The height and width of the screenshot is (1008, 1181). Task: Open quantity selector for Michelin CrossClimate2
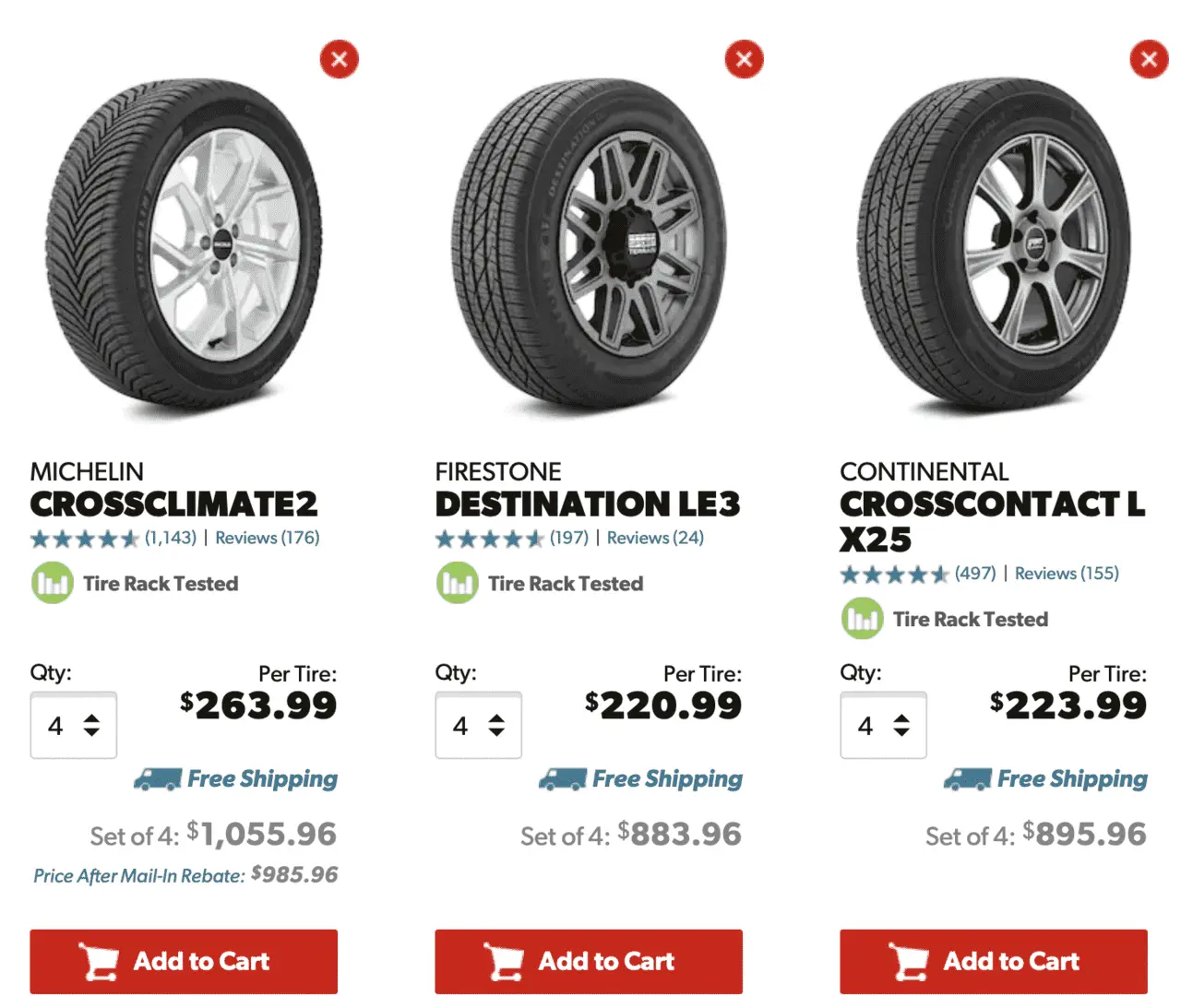click(x=73, y=726)
